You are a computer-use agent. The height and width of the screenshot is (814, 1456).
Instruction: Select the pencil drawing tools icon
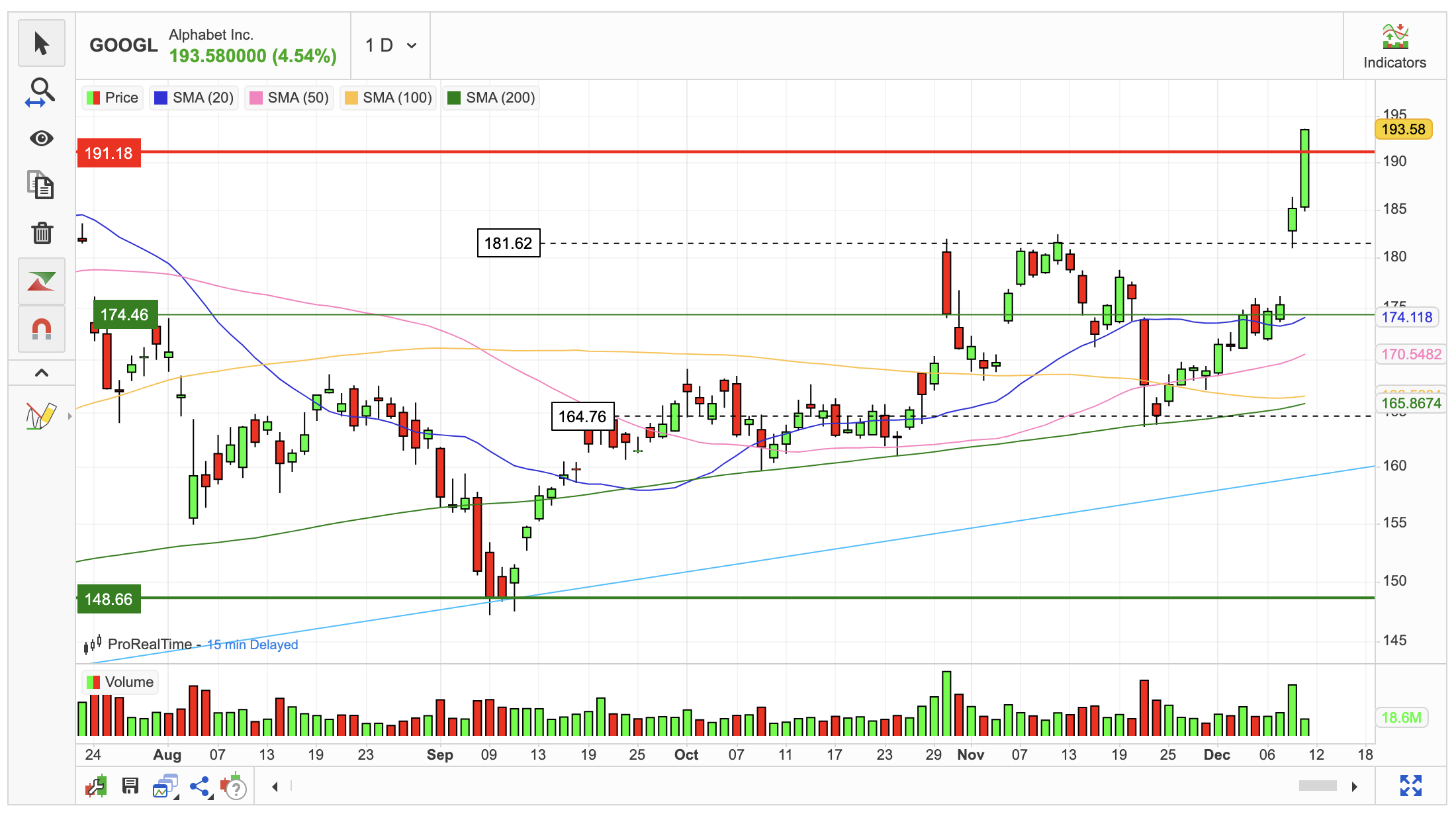(40, 416)
